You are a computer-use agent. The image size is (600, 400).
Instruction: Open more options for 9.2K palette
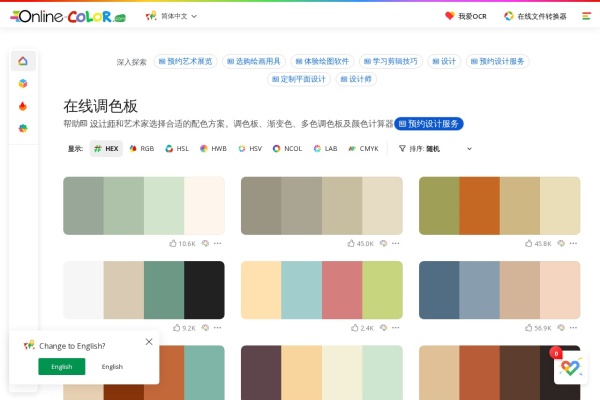[x=217, y=328]
